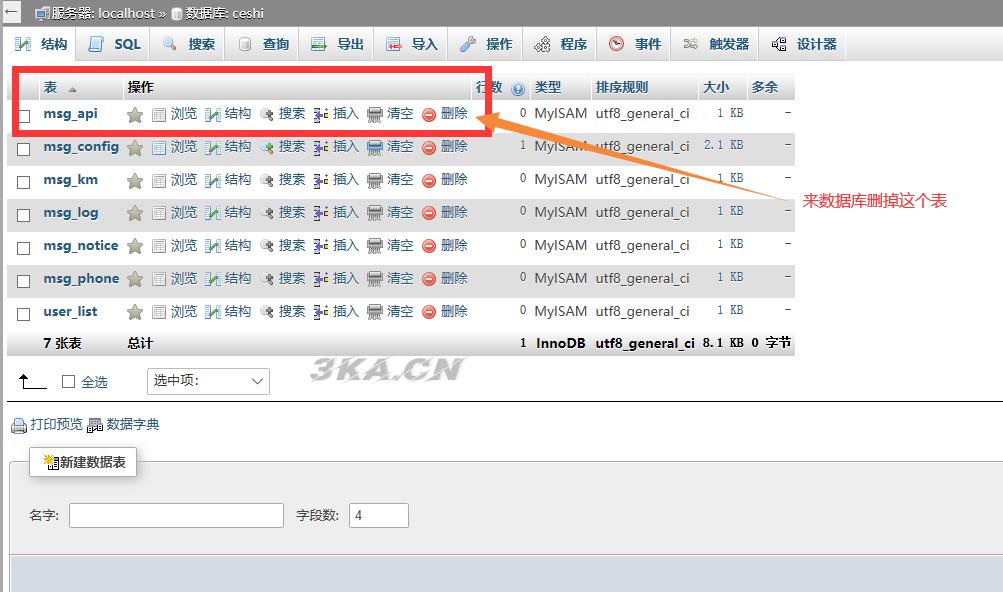
Task: Sort tables using the 表 column header arrow
Action: [72, 89]
